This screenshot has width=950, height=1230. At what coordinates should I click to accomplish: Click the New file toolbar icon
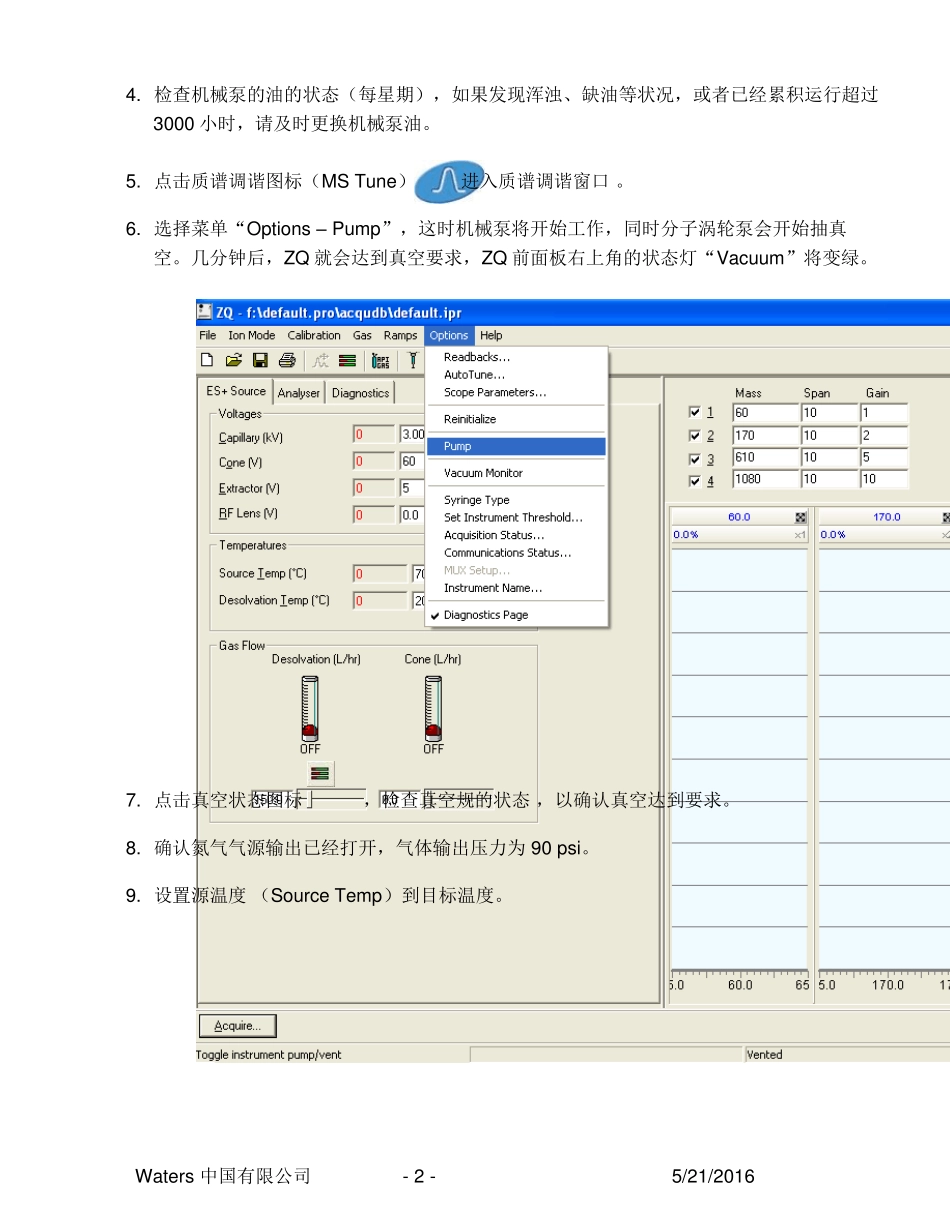[x=207, y=360]
